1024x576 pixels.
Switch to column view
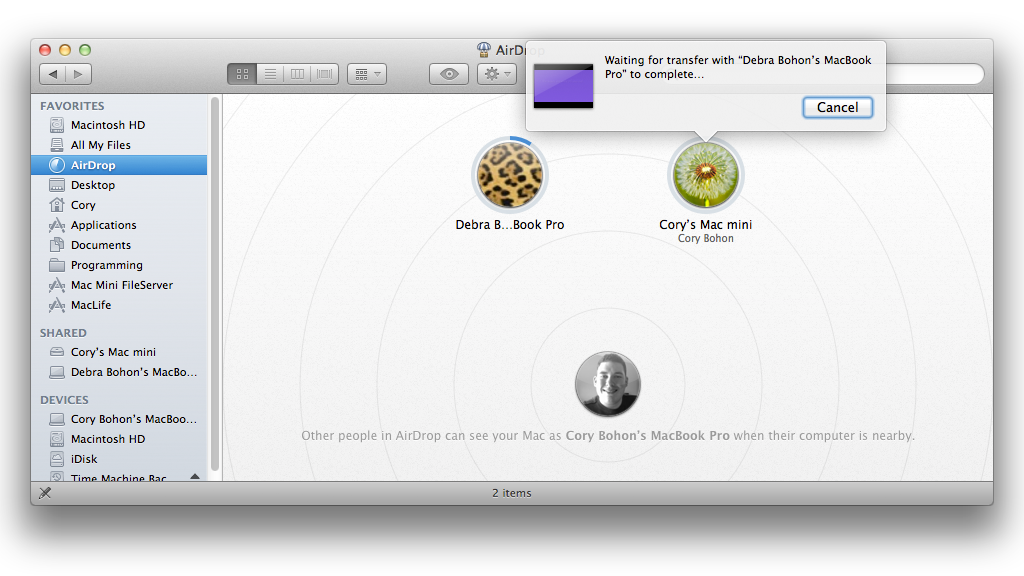[297, 74]
